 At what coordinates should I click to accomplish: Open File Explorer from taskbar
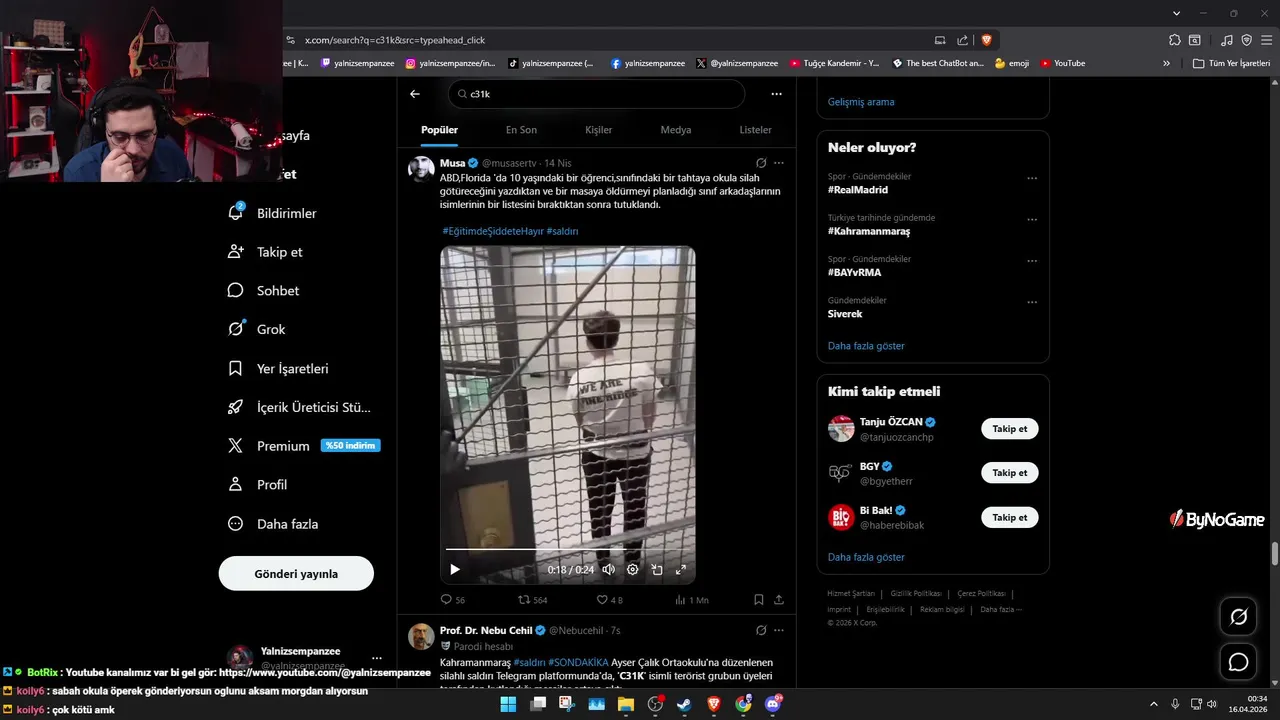[626, 704]
